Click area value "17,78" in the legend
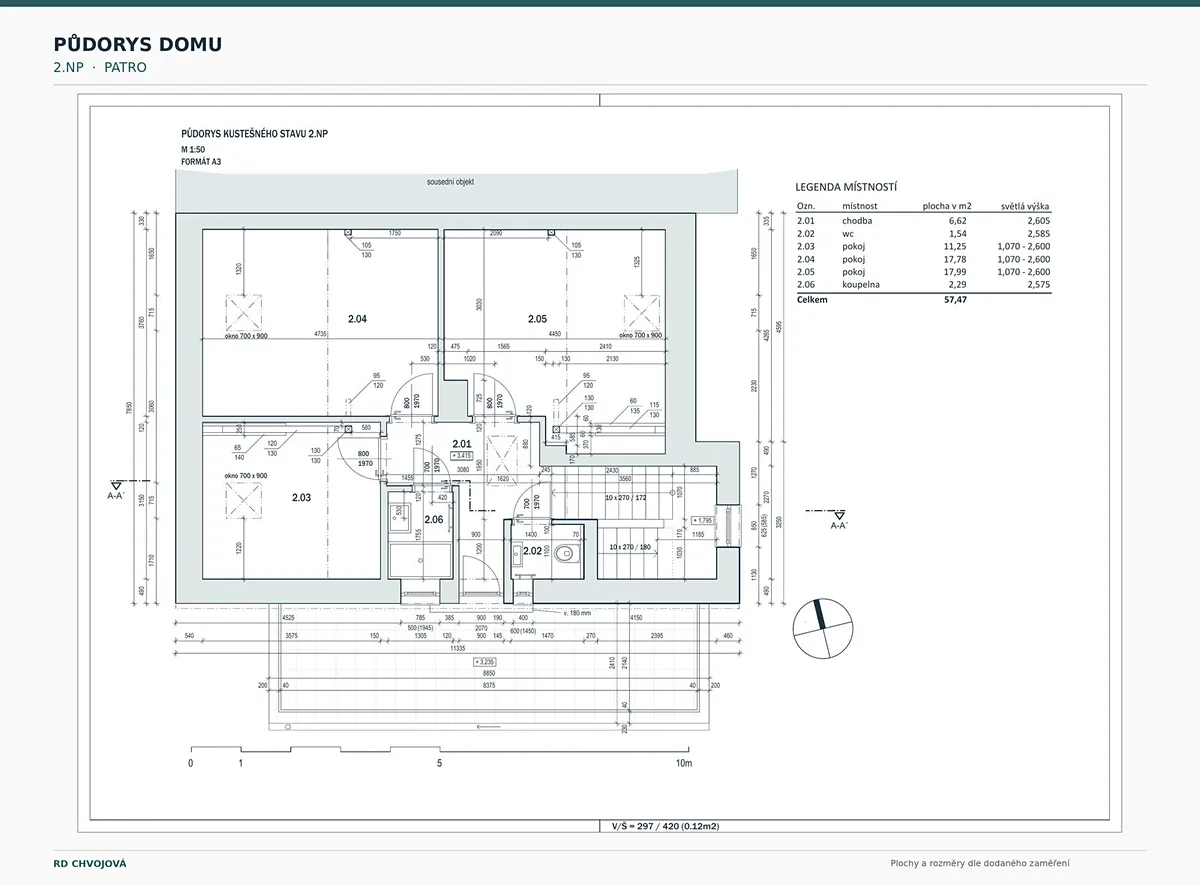The height and width of the screenshot is (885, 1200). pyautogui.click(x=957, y=259)
